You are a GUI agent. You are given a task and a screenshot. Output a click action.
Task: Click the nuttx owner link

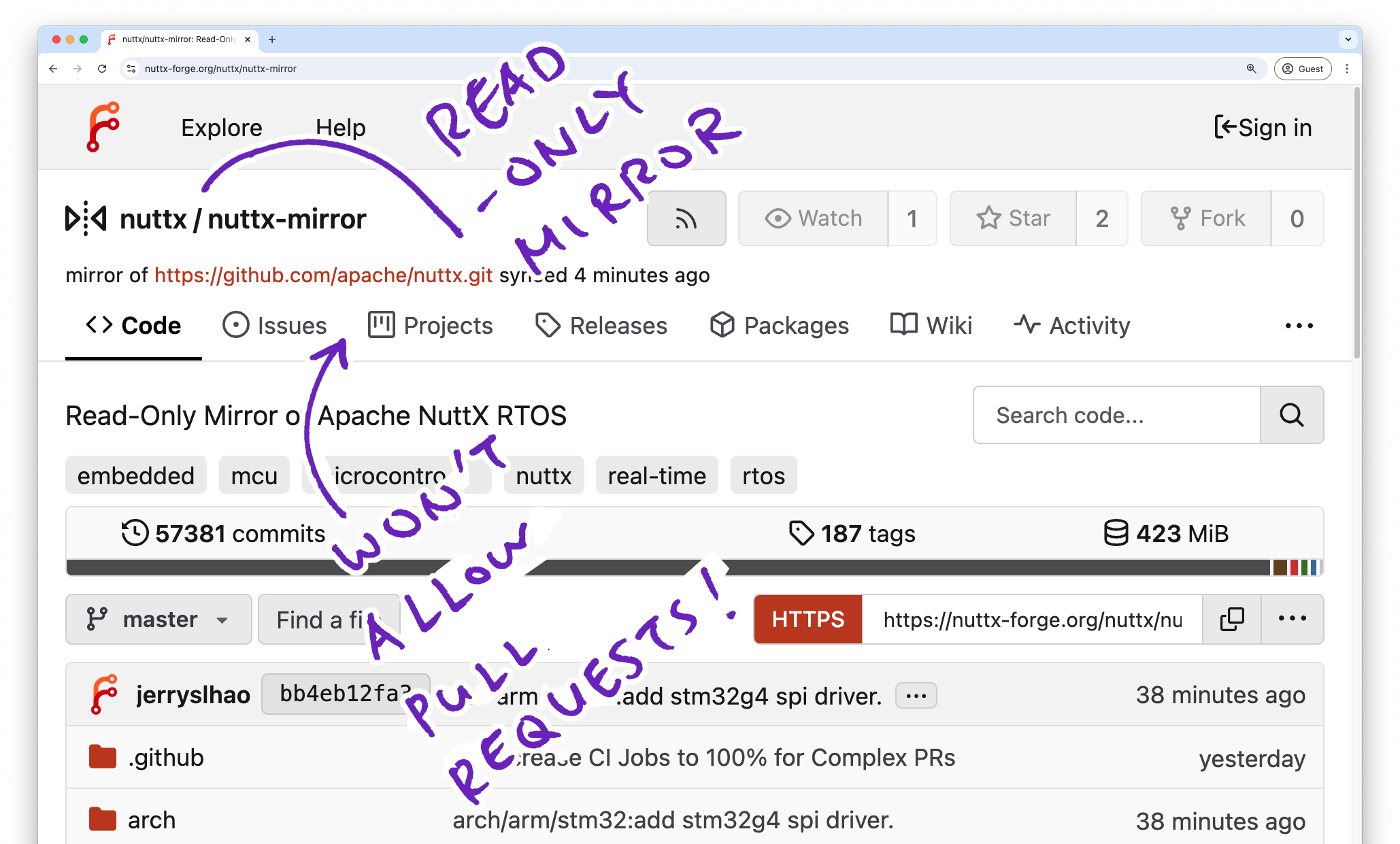point(153,219)
